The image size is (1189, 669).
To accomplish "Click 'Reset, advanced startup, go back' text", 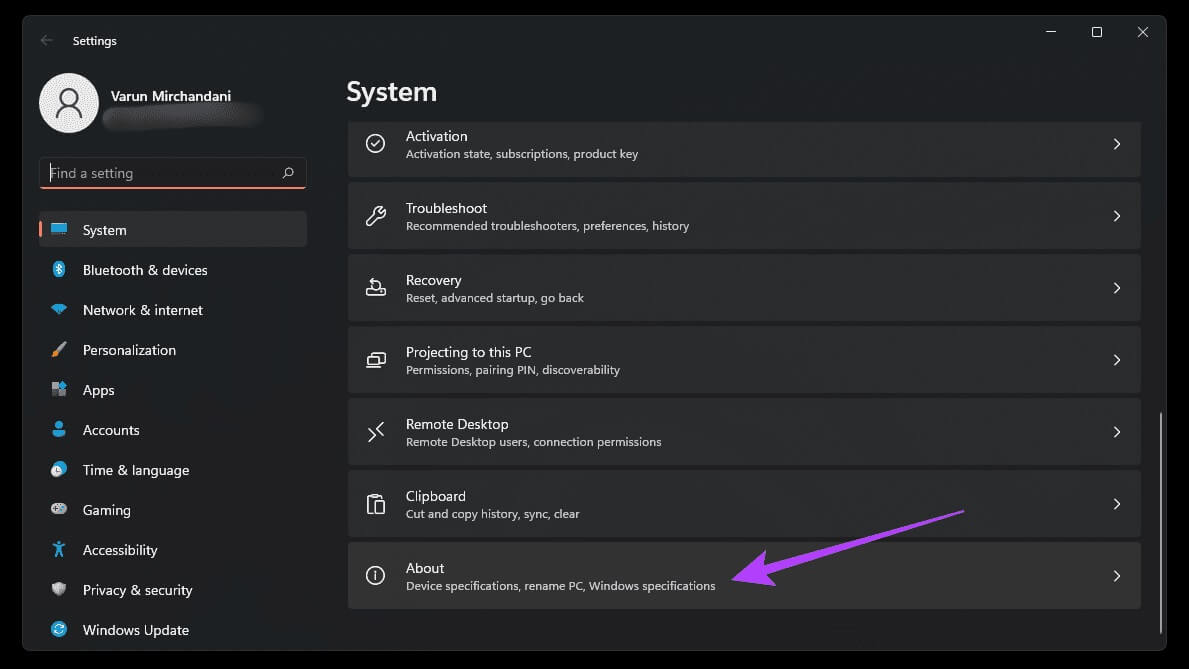I will [494, 298].
